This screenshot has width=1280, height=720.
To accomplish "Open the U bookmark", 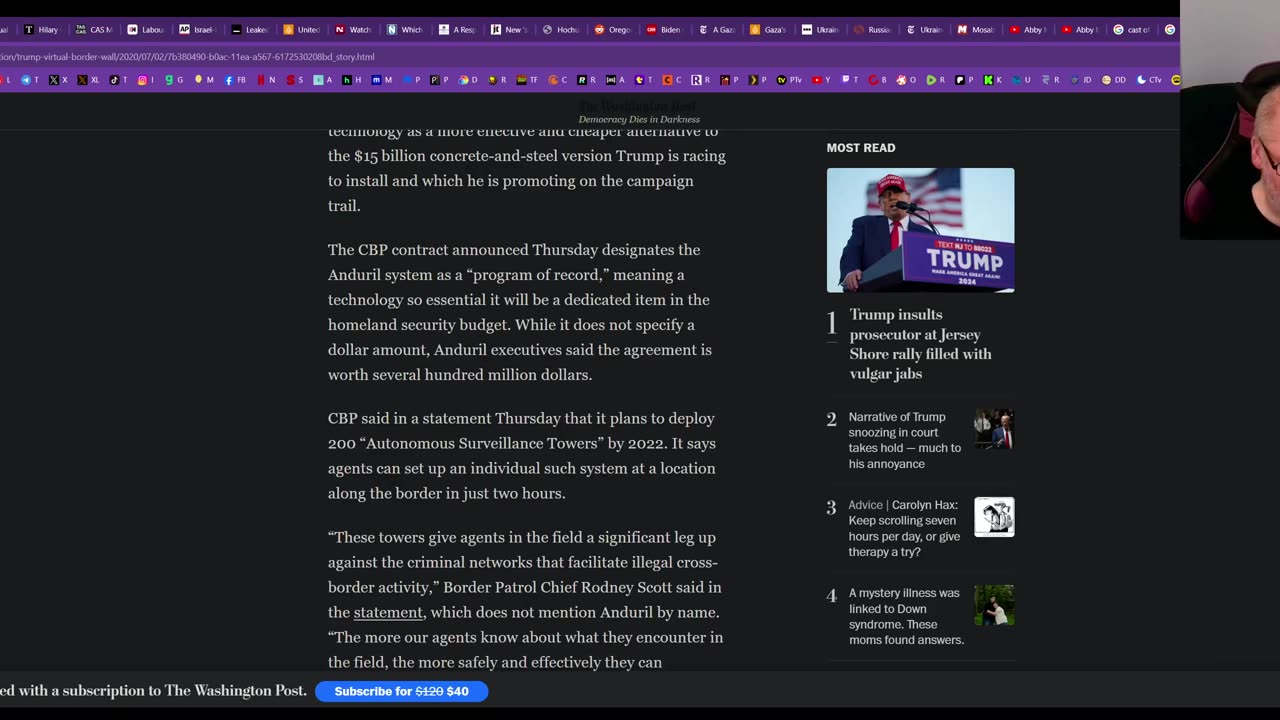I will click(1022, 80).
